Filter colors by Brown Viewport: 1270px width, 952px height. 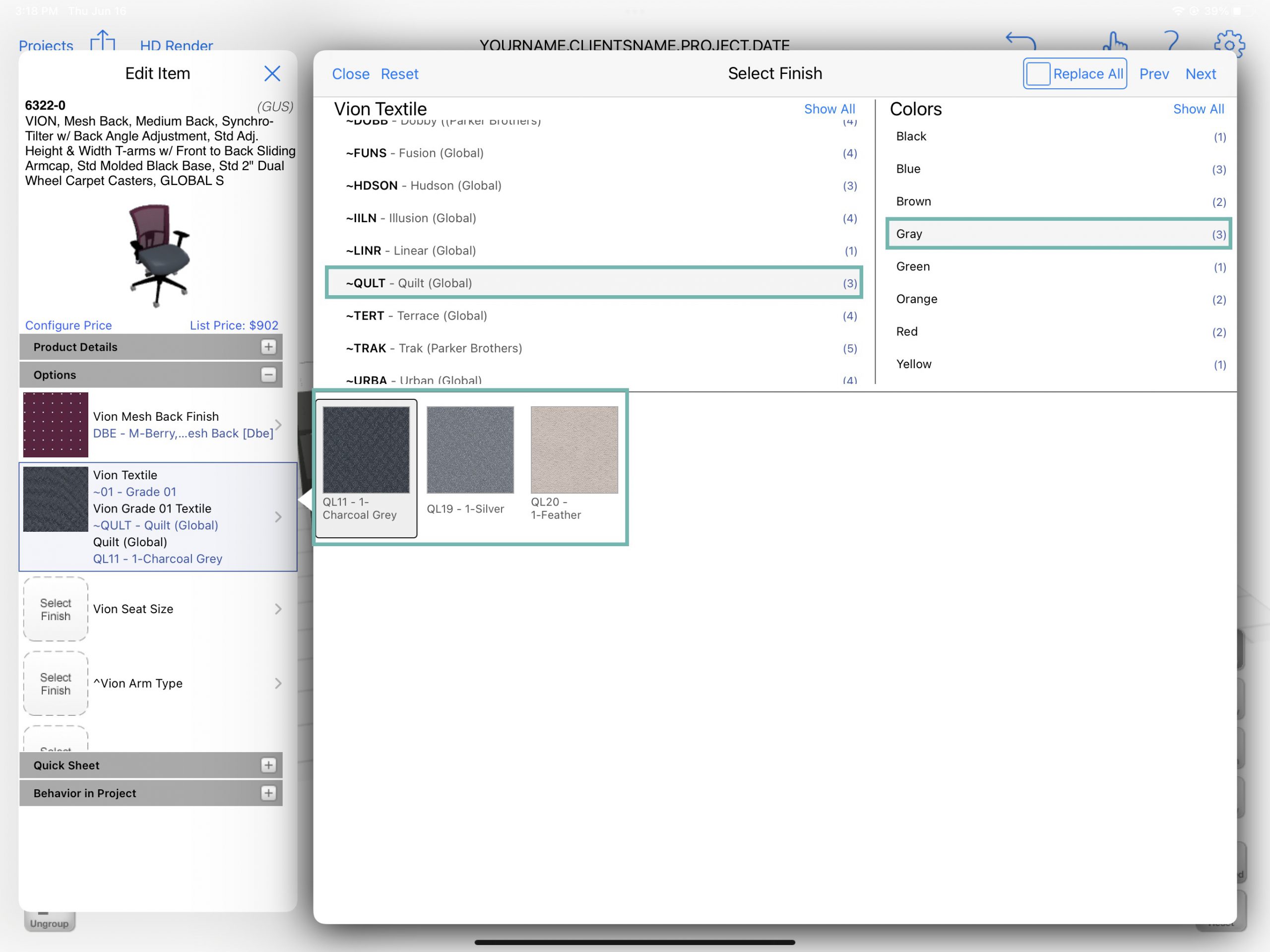[x=1059, y=201]
